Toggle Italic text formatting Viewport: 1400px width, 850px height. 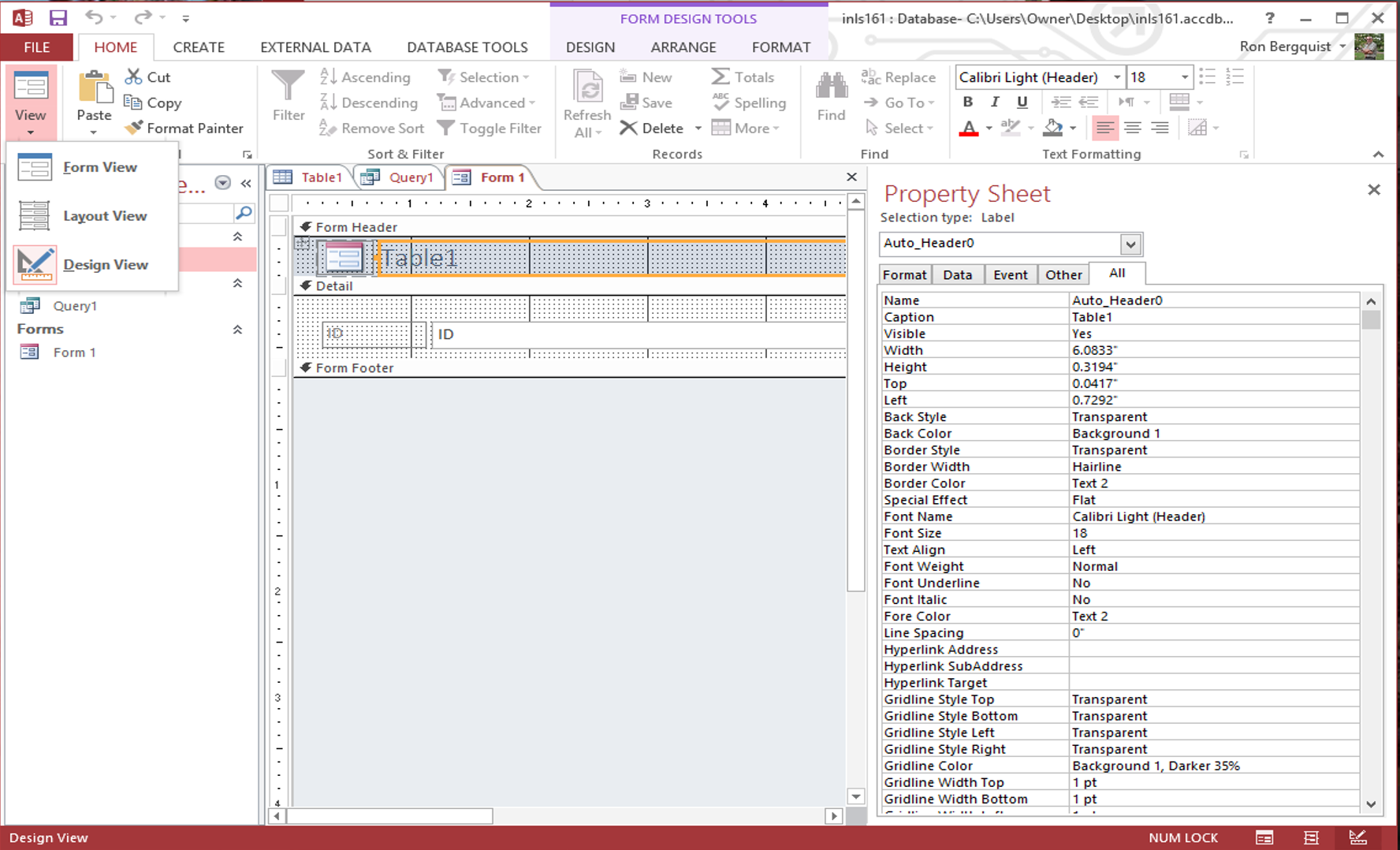click(x=995, y=102)
